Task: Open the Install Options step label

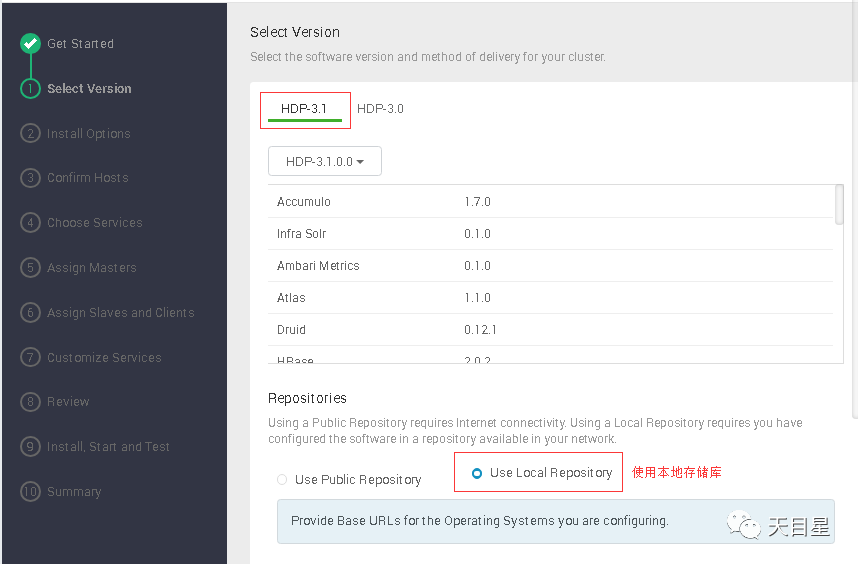Action: click(89, 133)
